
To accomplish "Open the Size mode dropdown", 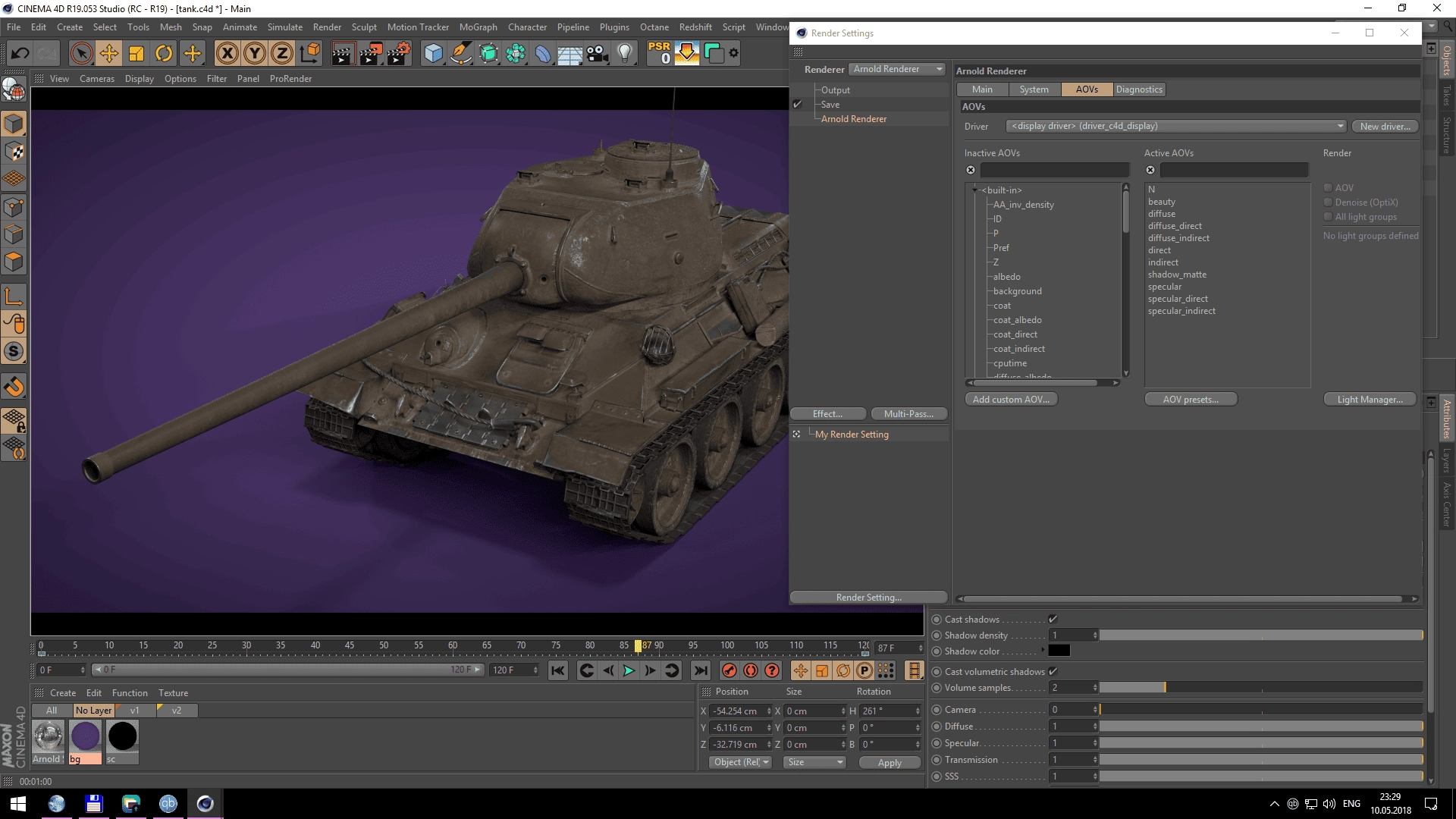I will [815, 762].
